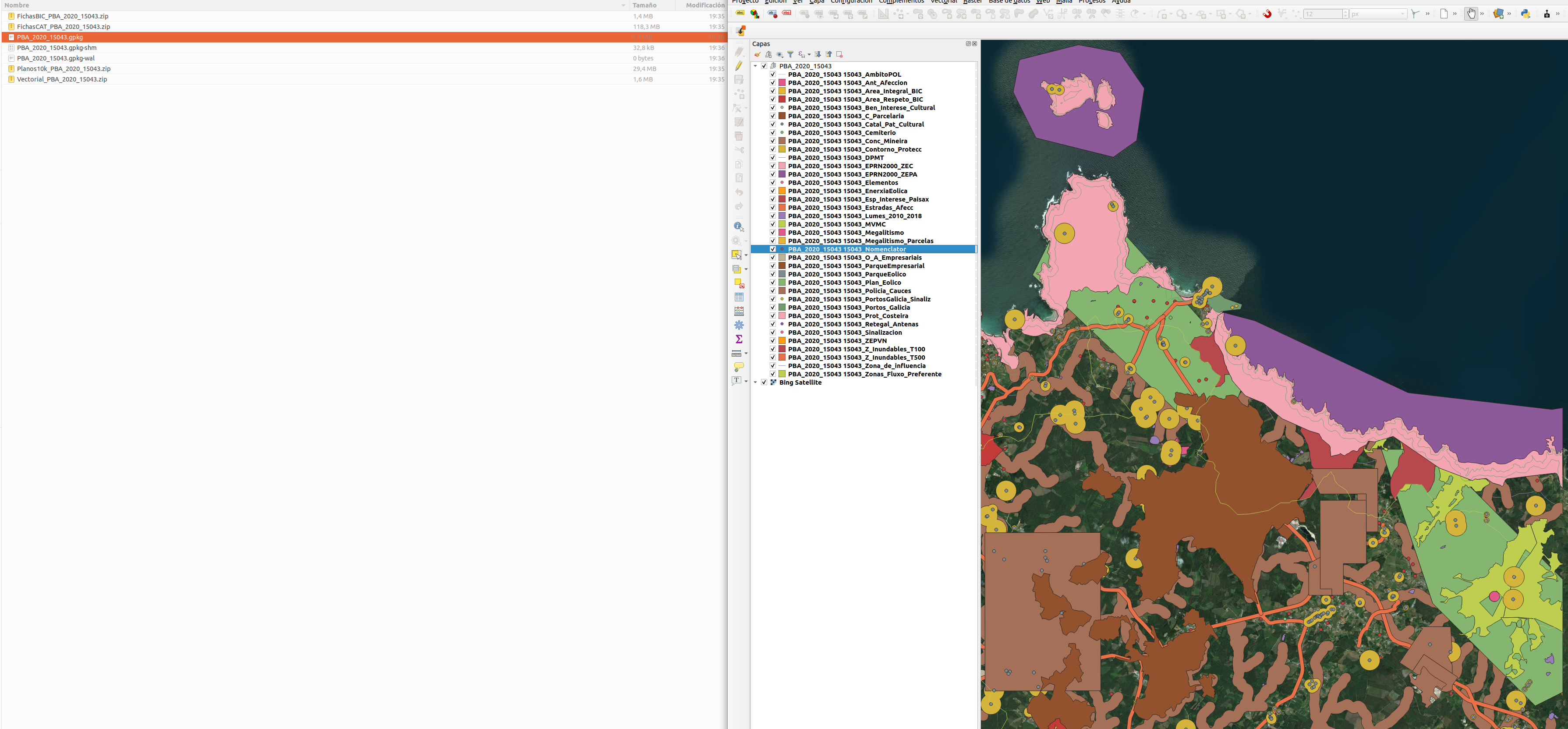Sort files by the Tamaño column header
The height and width of the screenshot is (729, 1568).
(644, 5)
